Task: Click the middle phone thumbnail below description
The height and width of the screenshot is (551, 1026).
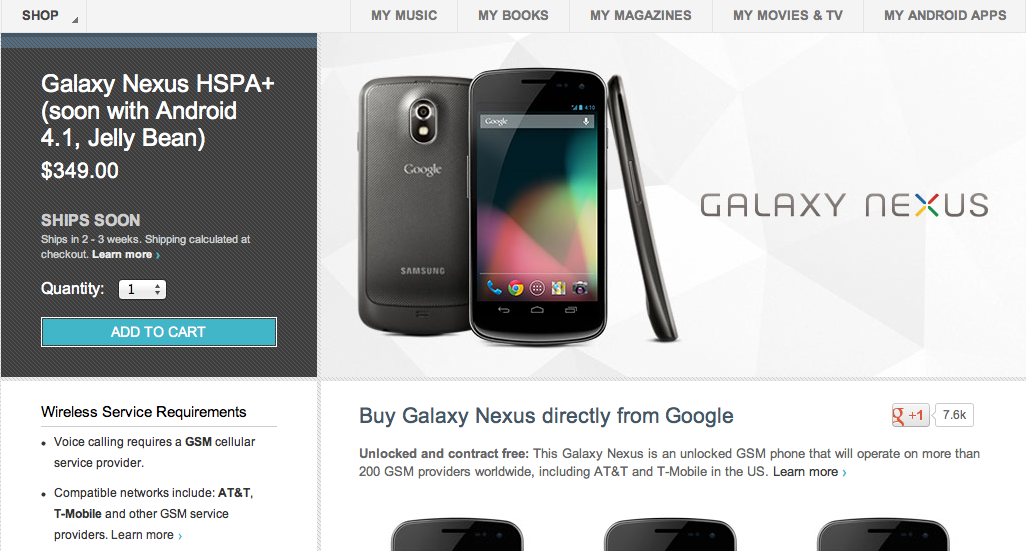Action: [670, 535]
